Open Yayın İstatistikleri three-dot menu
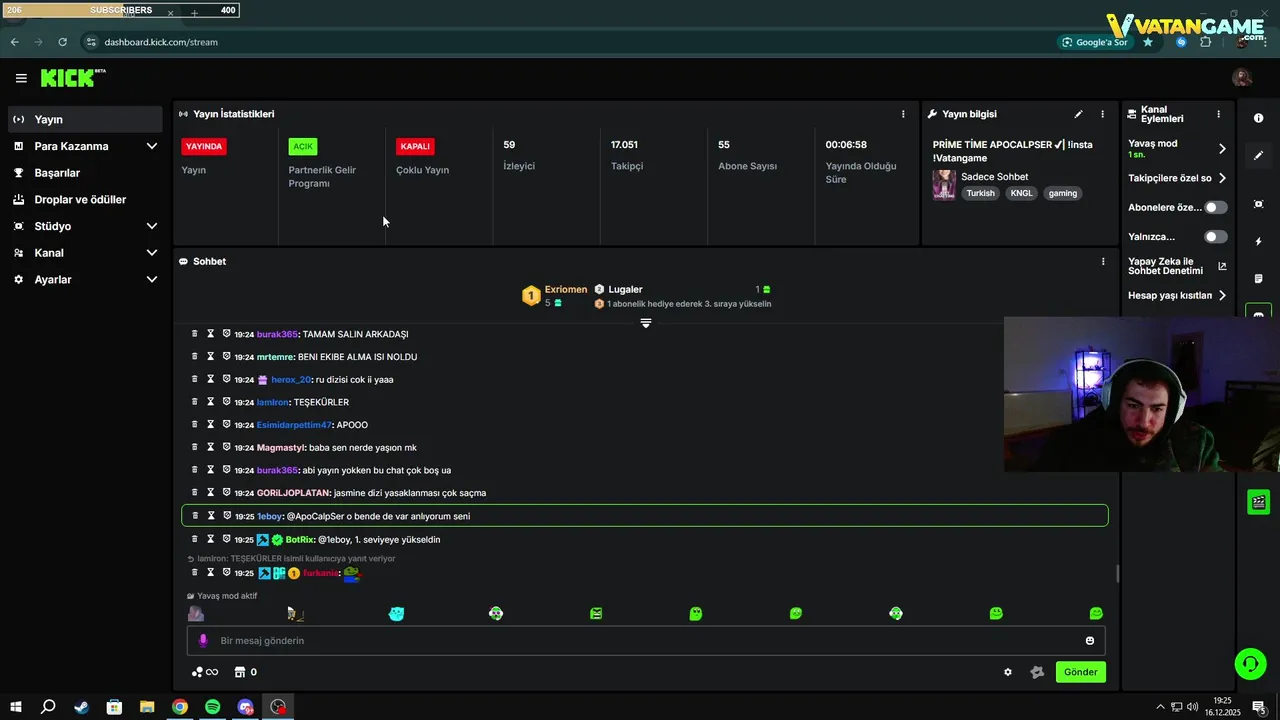Viewport: 1280px width, 720px height. tap(903, 114)
